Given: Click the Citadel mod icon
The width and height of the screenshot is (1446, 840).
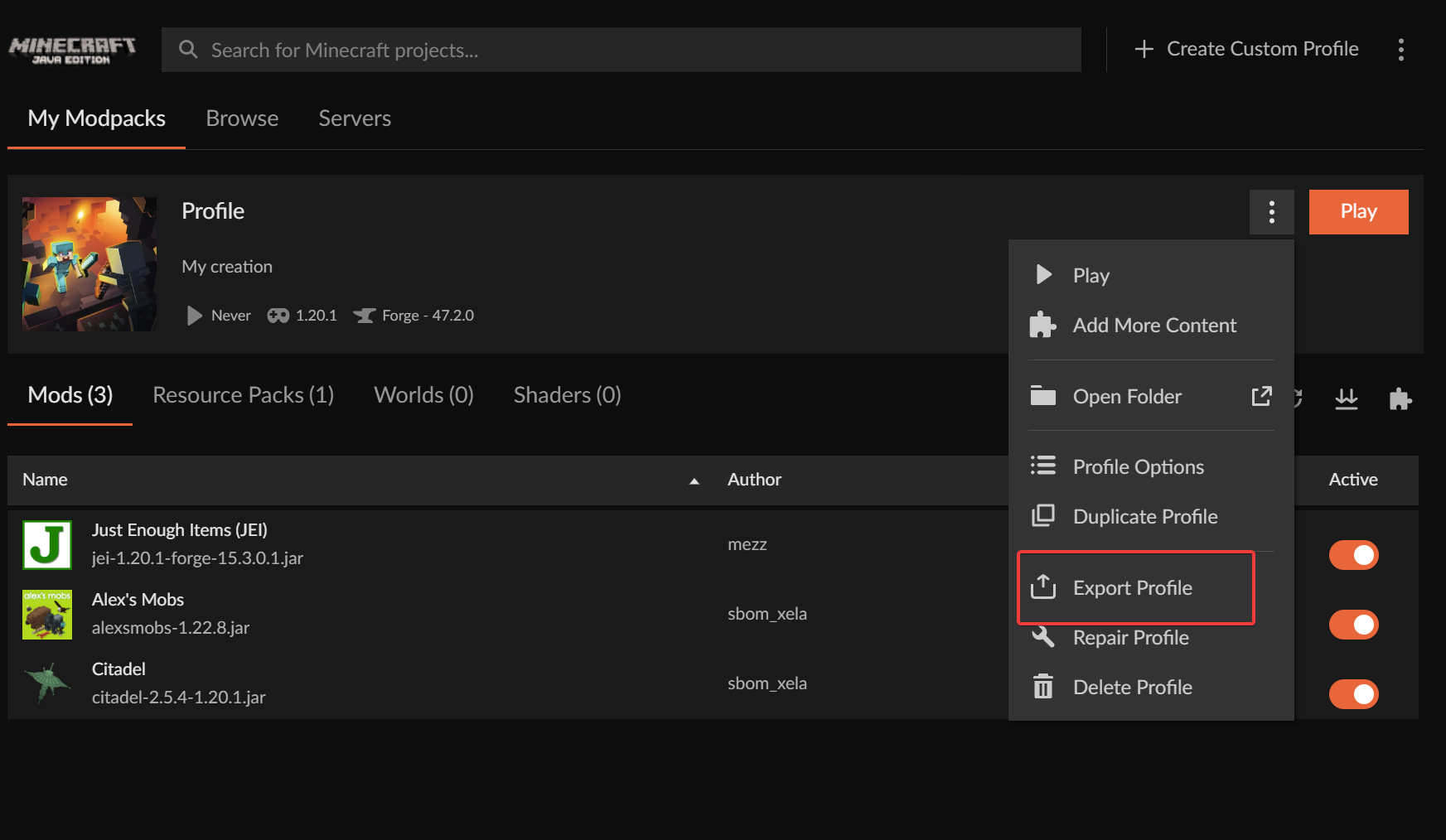Looking at the screenshot, I should click(x=47, y=683).
